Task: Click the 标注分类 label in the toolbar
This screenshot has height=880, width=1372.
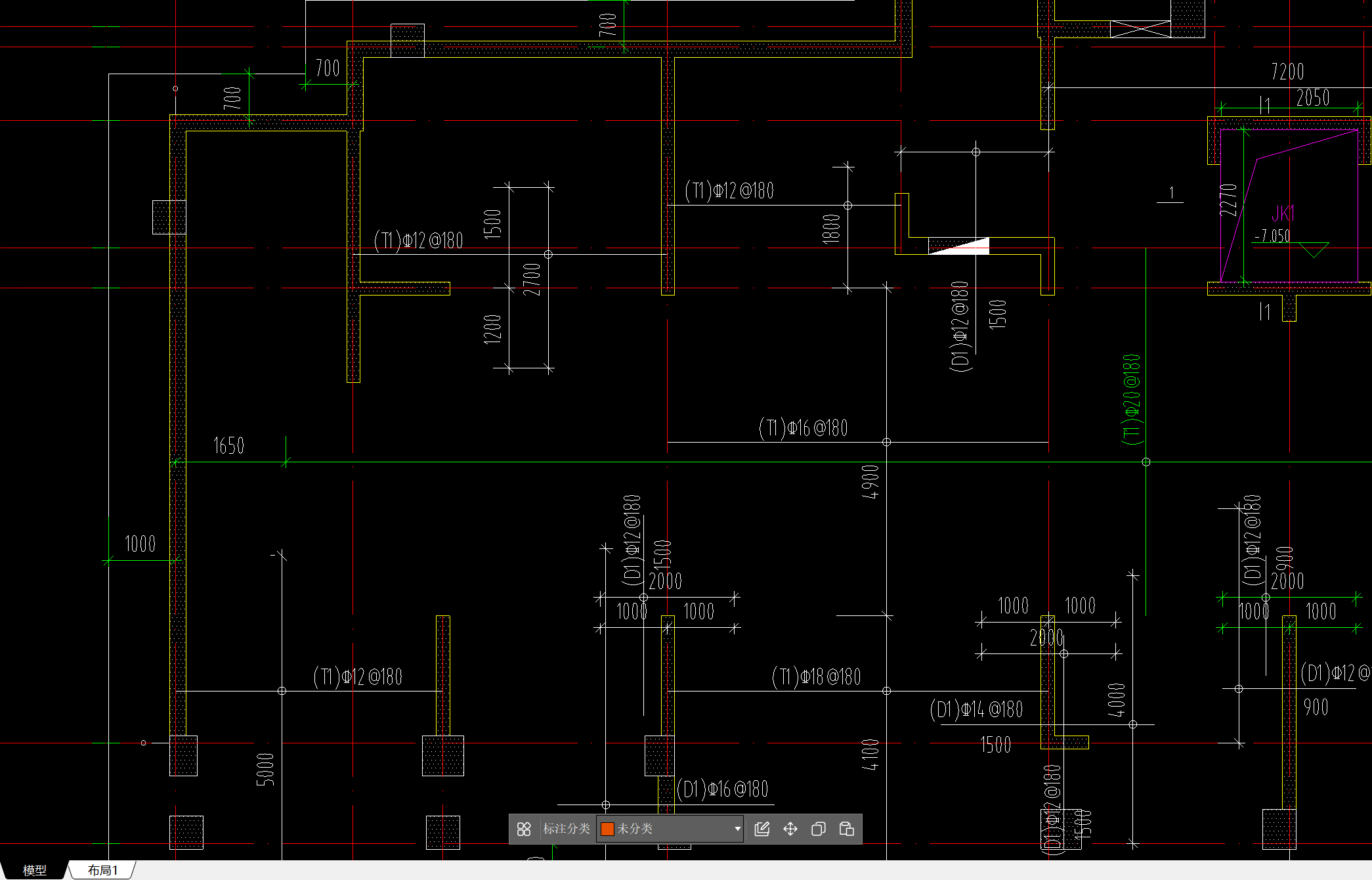Action: 566,829
